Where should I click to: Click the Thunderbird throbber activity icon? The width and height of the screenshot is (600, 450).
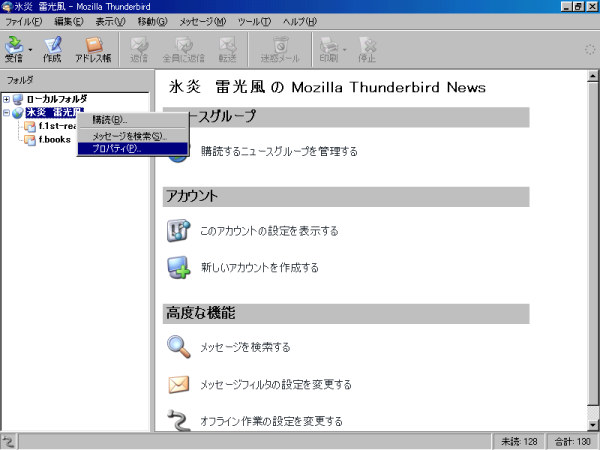590,50
